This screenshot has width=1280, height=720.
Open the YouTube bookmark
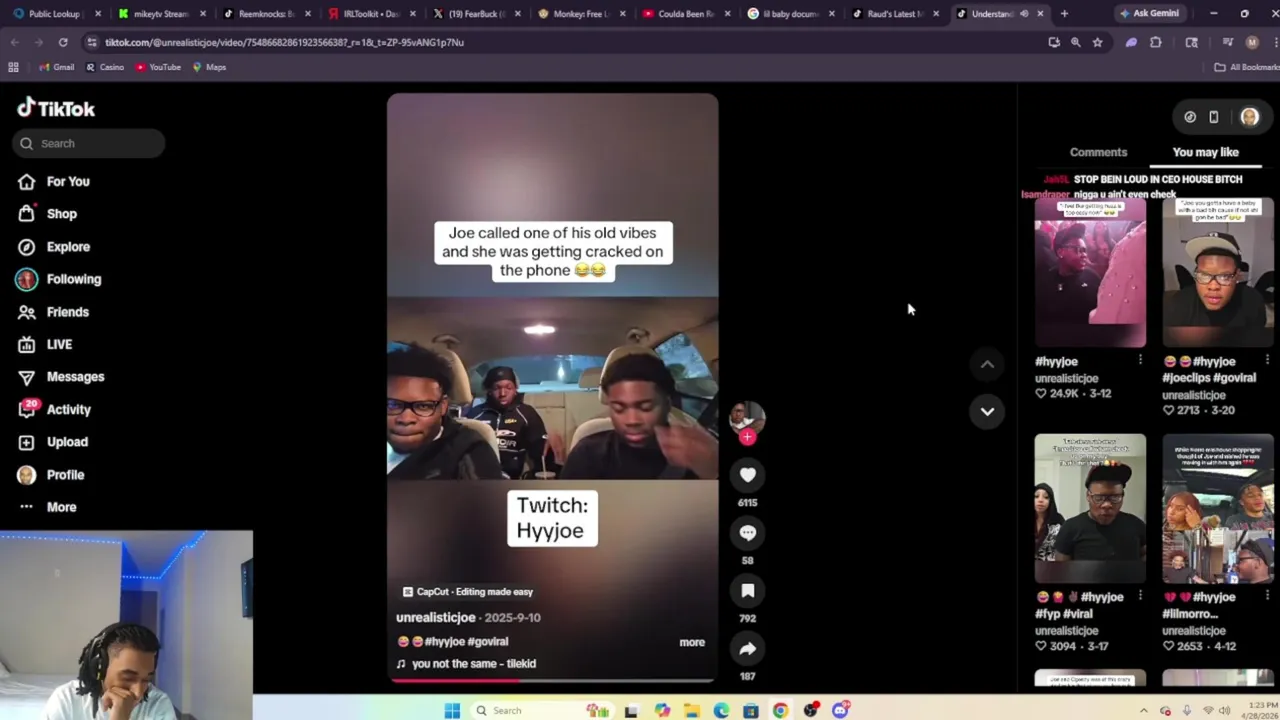click(158, 67)
